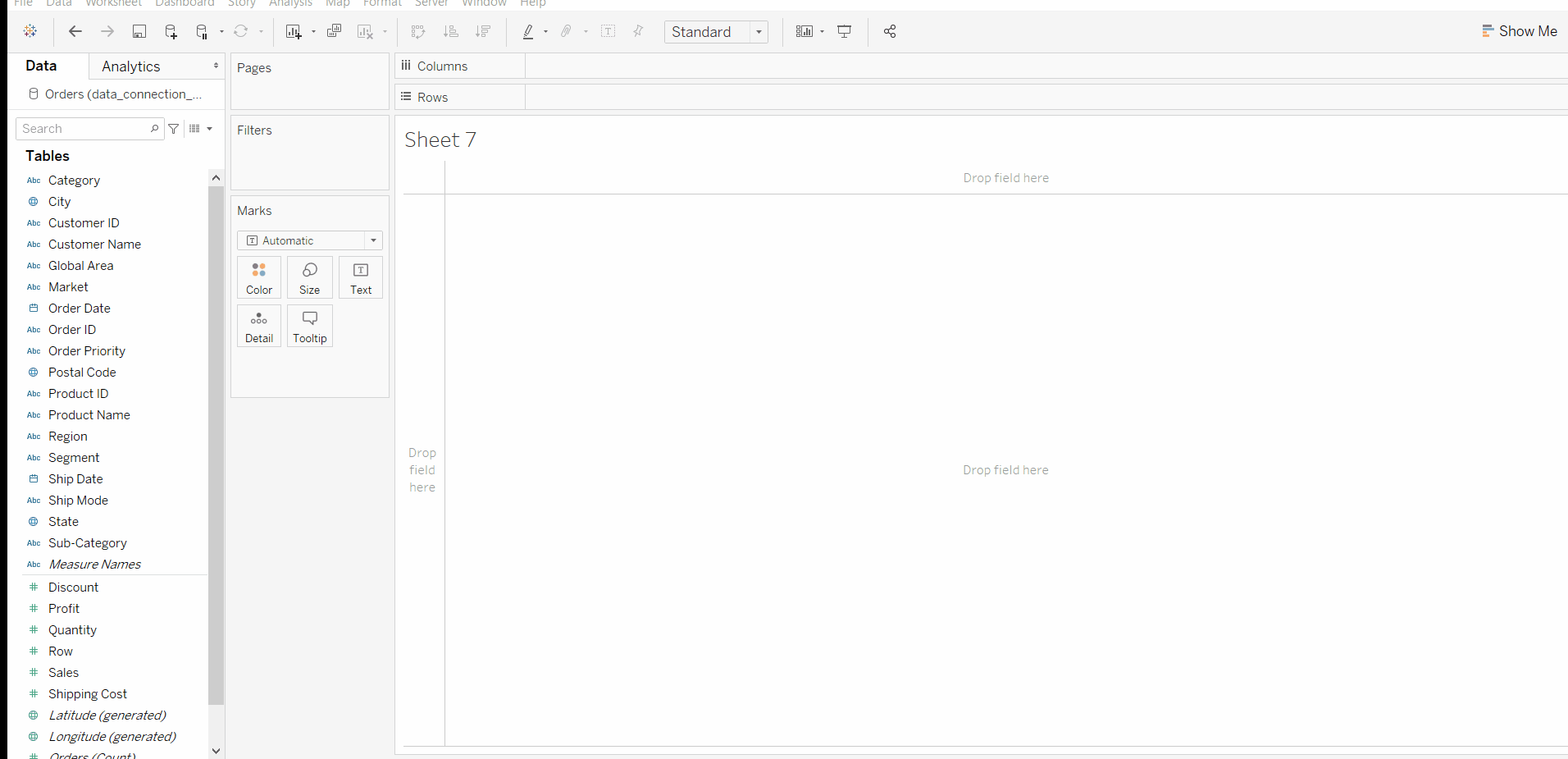
Task: Save the workbook using the floppy icon
Action: (139, 31)
